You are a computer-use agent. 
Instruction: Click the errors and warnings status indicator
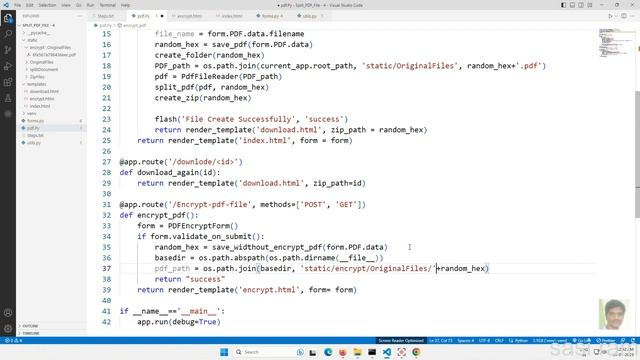pos(13,340)
